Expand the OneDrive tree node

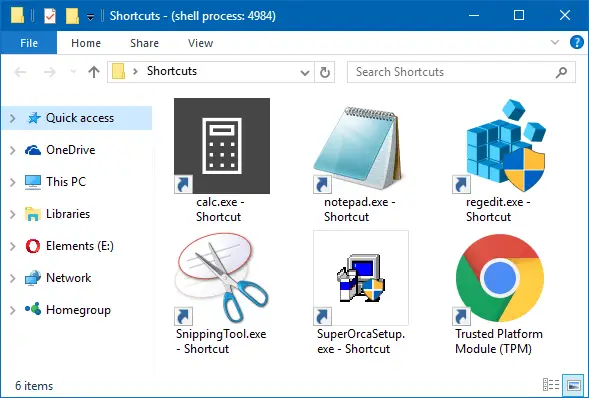pyautogui.click(x=13, y=151)
